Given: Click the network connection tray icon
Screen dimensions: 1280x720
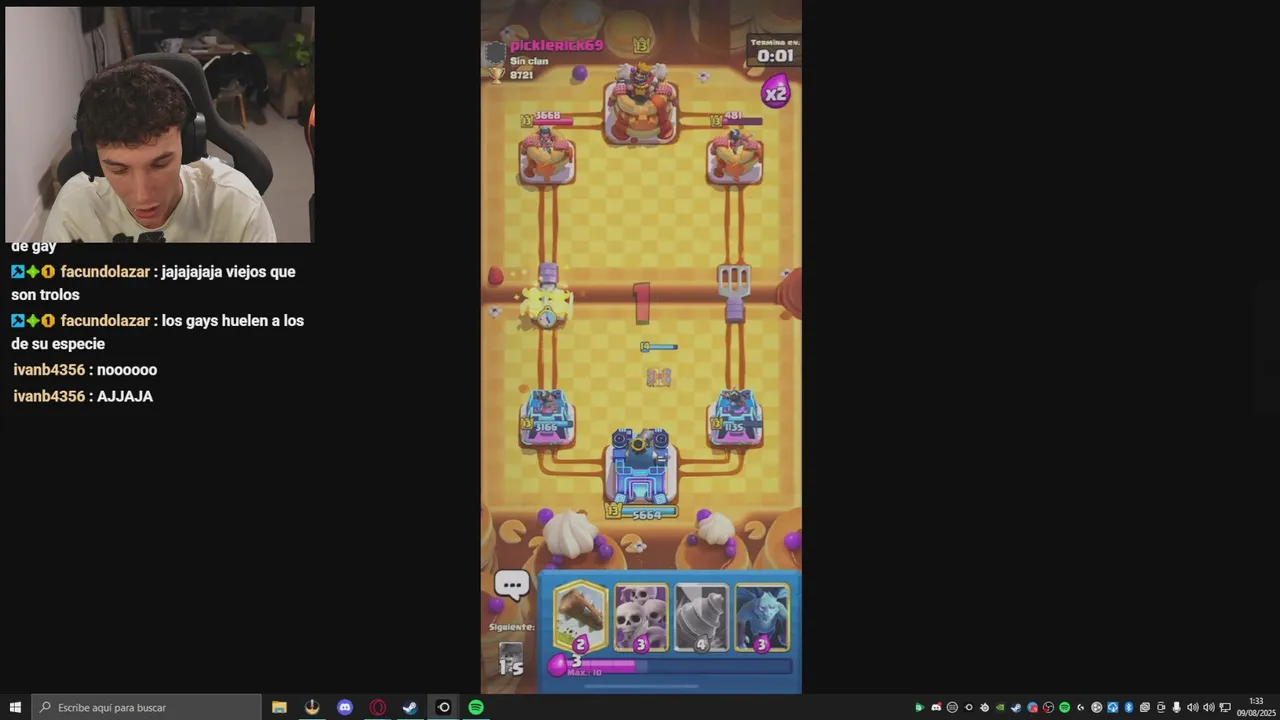Looking at the screenshot, I should click(1225, 707).
